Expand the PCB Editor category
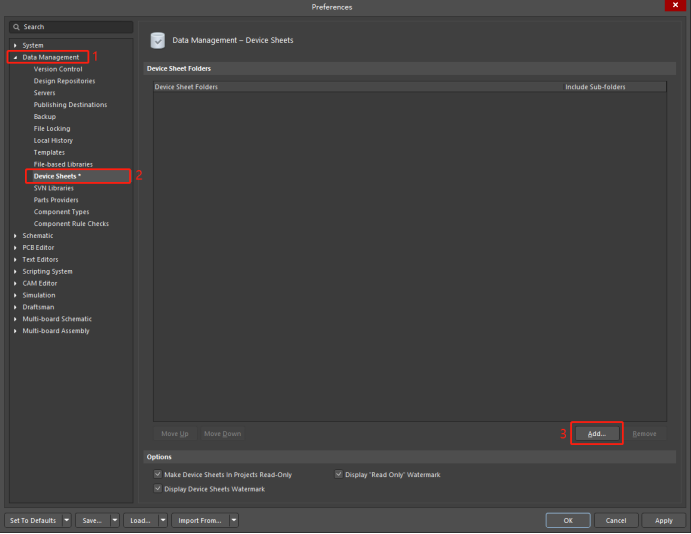 point(15,247)
